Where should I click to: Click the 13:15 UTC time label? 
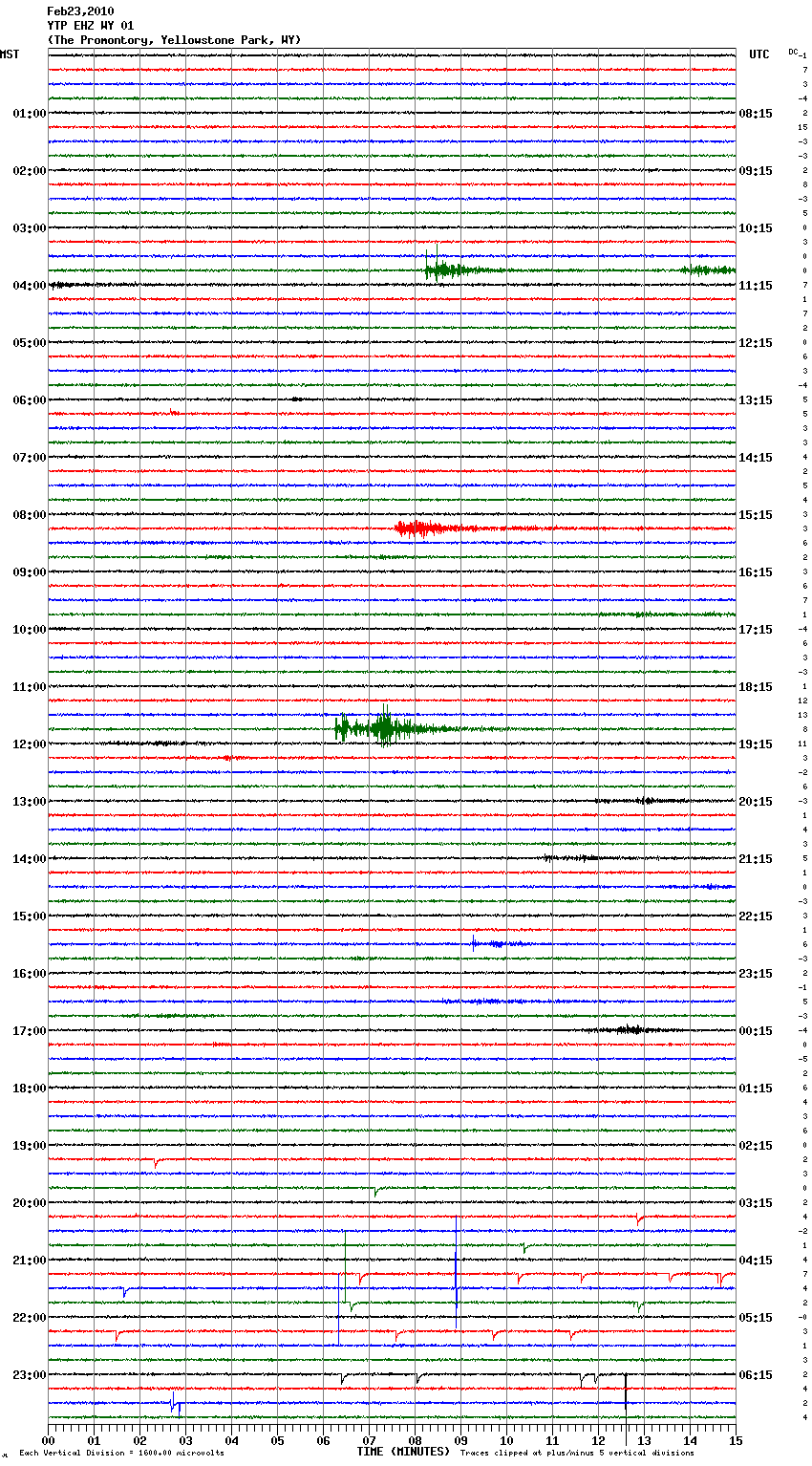pos(756,400)
